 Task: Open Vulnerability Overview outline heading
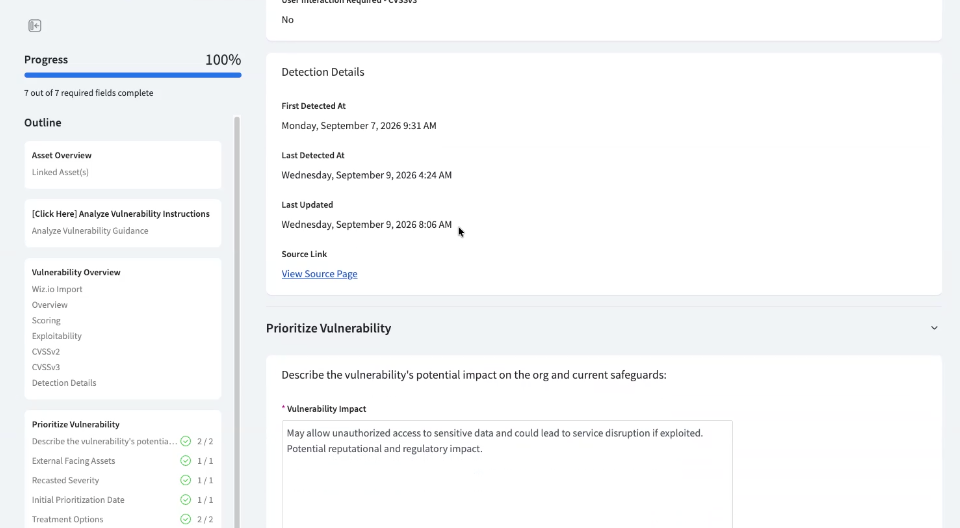(76, 273)
